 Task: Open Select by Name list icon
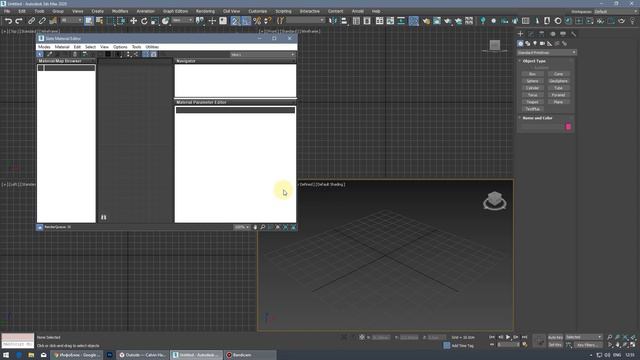99,21
